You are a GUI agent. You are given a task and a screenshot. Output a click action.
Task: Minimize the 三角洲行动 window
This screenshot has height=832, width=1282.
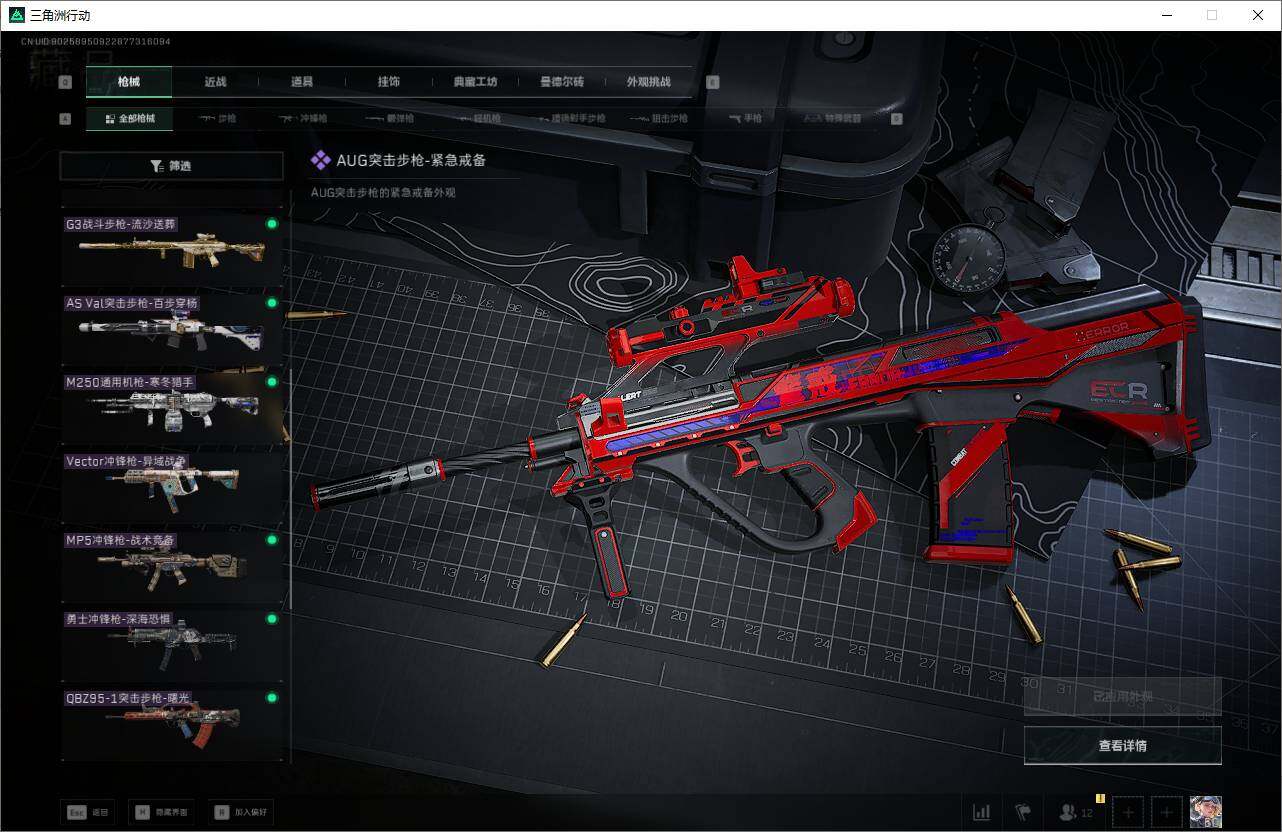1167,15
